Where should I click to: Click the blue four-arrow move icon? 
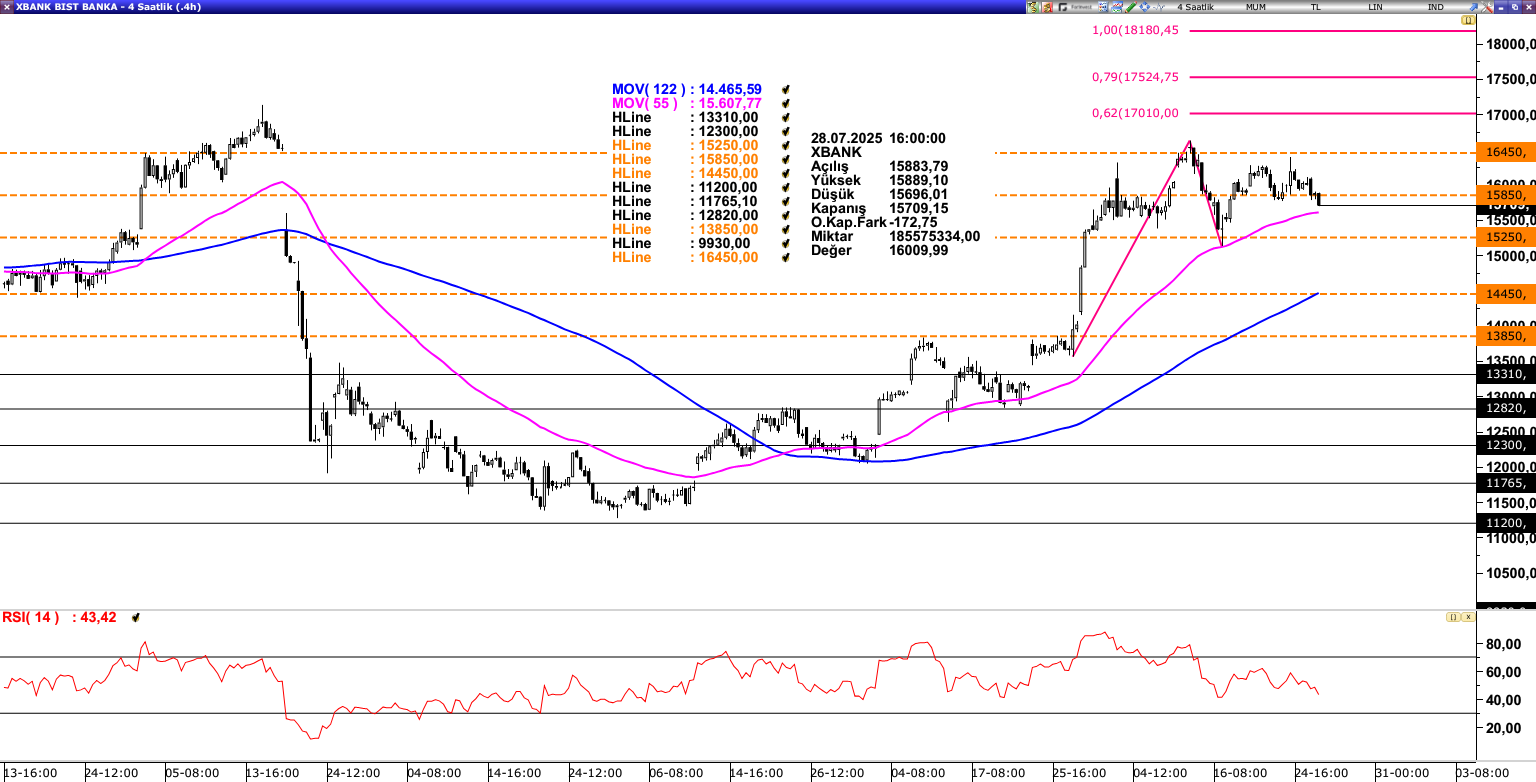point(1144,7)
